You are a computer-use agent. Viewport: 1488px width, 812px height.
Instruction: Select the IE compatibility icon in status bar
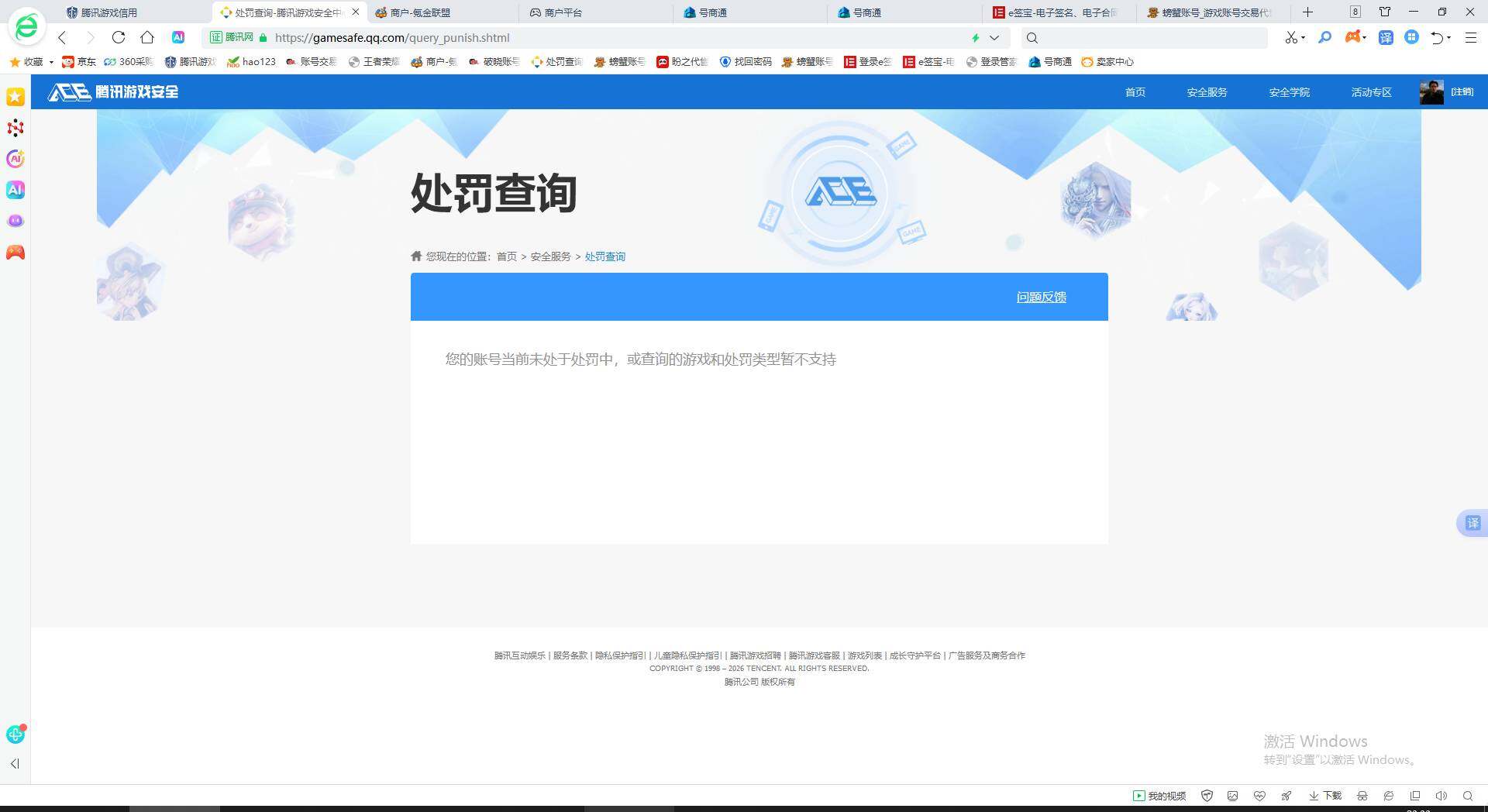1389,796
